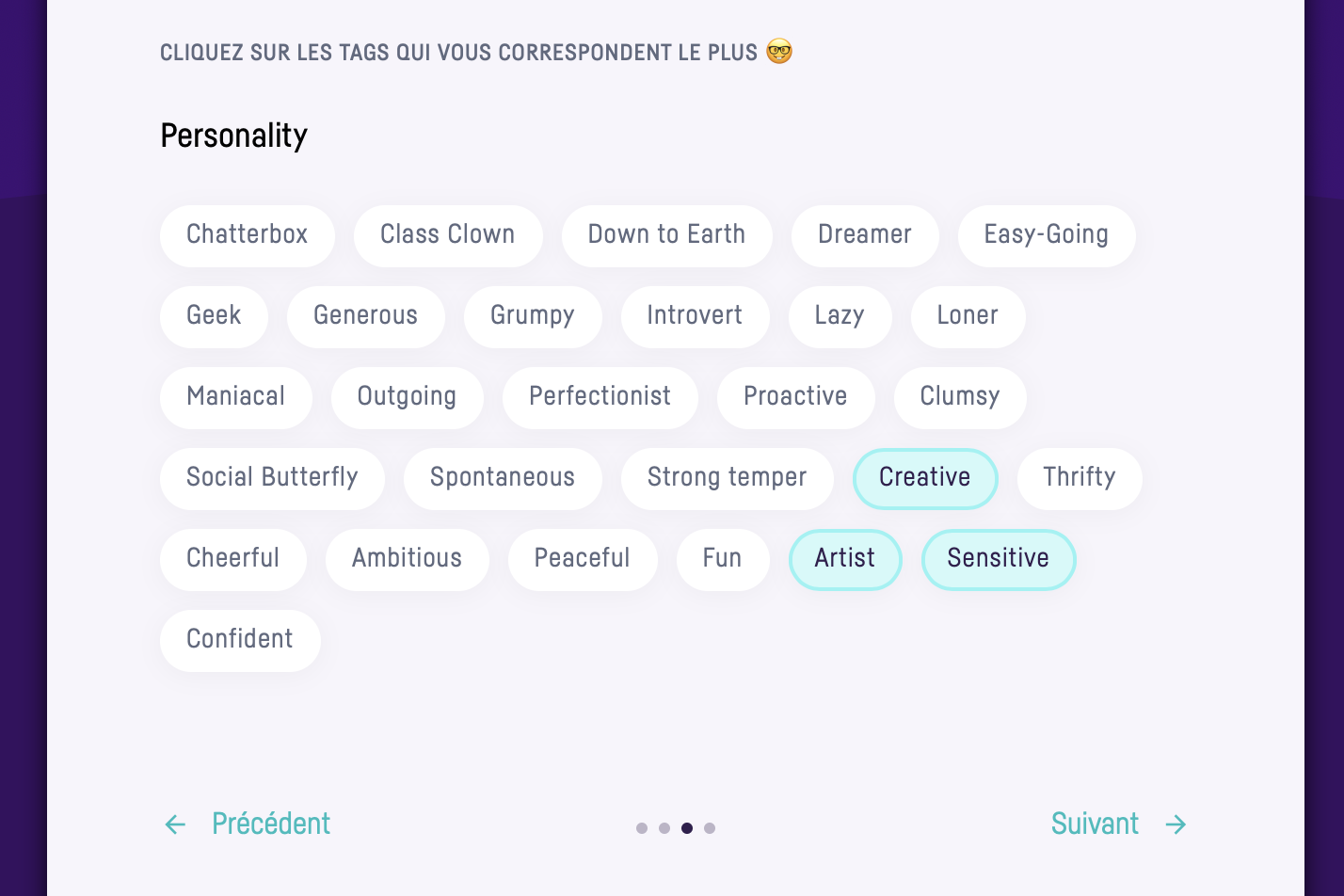Jump to the first pagination dot
1344x896 pixels.
click(642, 828)
